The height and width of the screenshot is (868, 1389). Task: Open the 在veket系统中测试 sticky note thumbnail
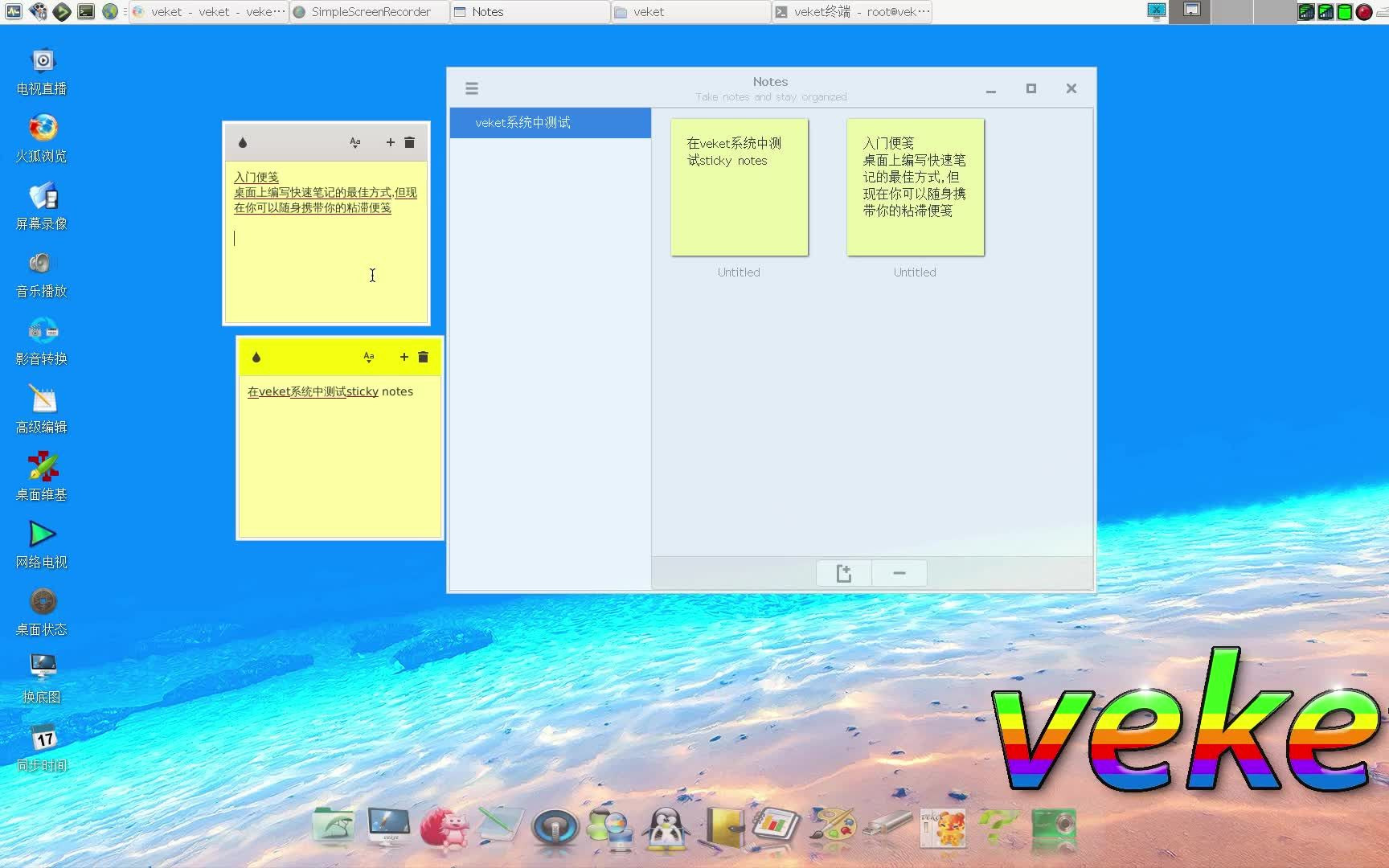point(740,187)
